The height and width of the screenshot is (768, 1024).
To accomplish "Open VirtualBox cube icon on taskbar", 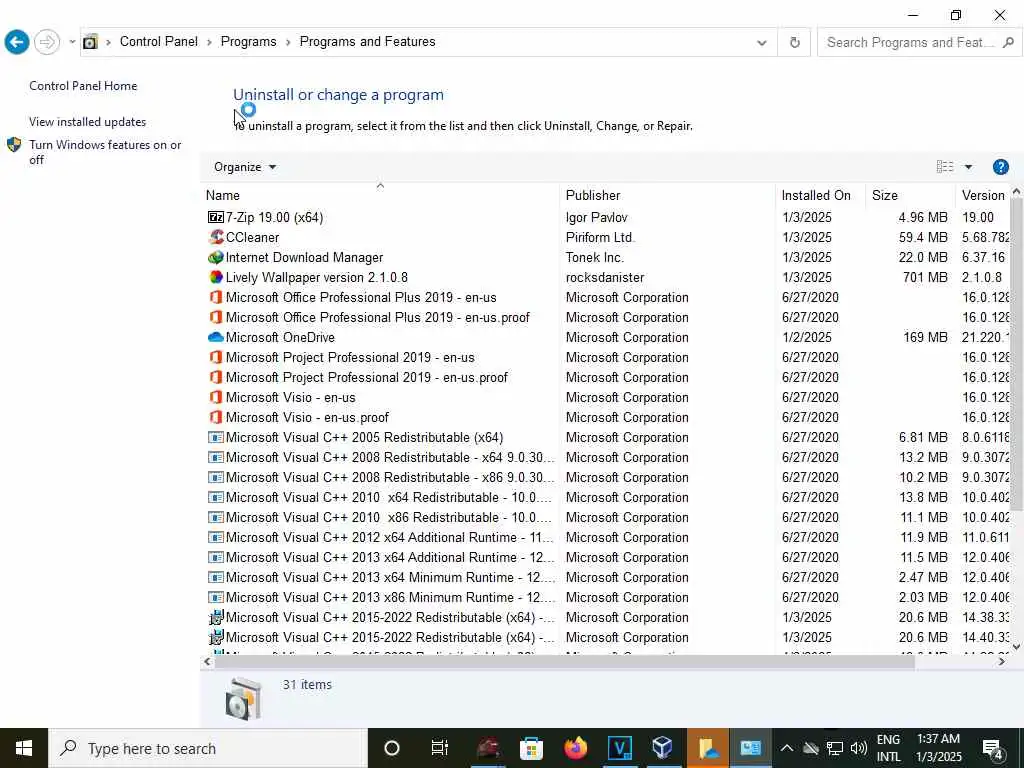I will point(662,748).
